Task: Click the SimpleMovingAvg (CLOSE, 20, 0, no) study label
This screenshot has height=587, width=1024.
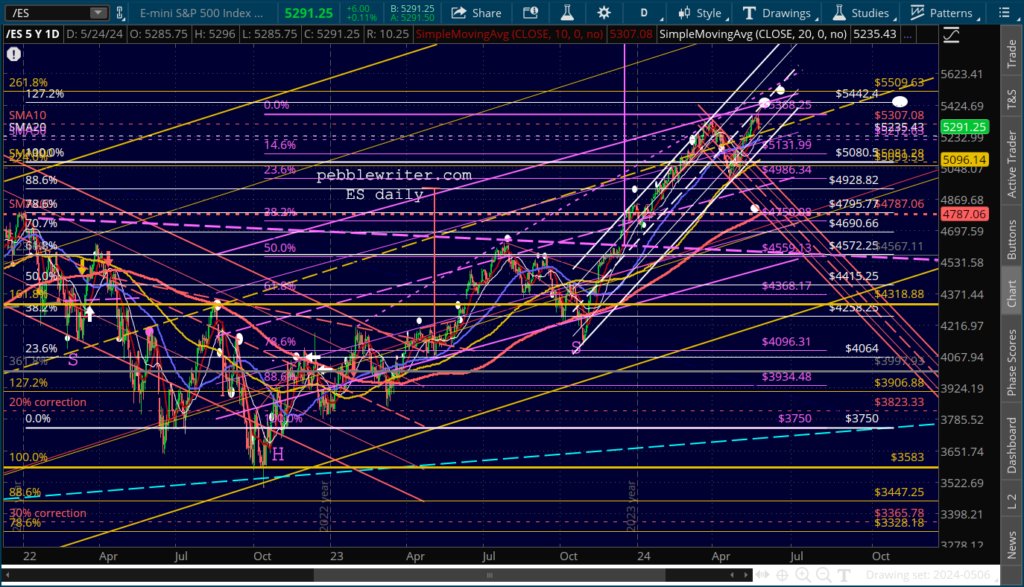Action: 752,34
